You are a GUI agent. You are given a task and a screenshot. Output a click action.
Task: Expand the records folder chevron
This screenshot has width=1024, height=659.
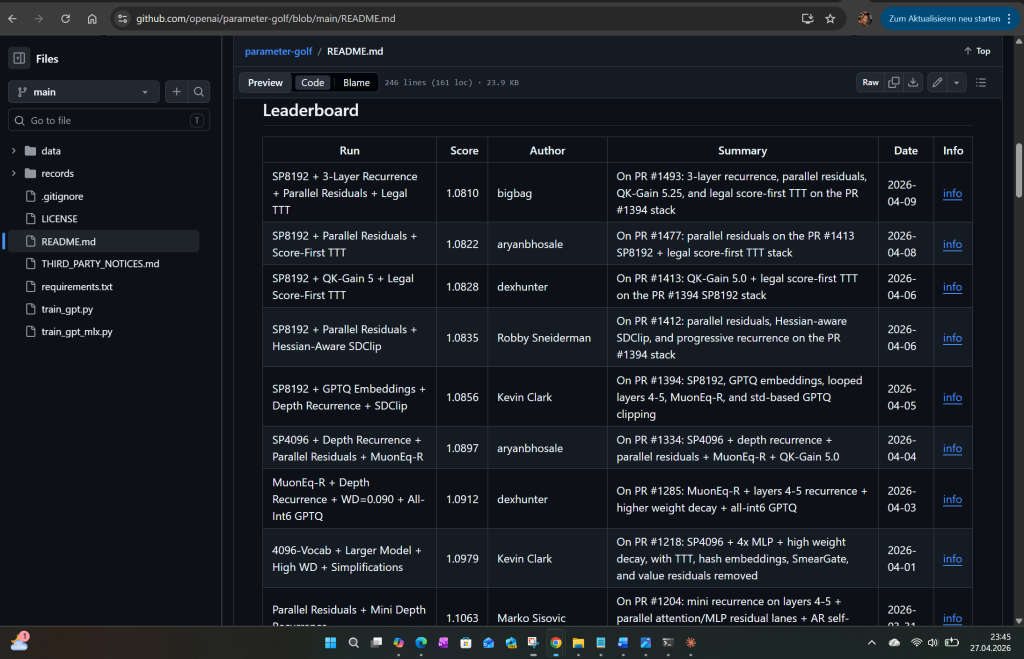point(14,173)
